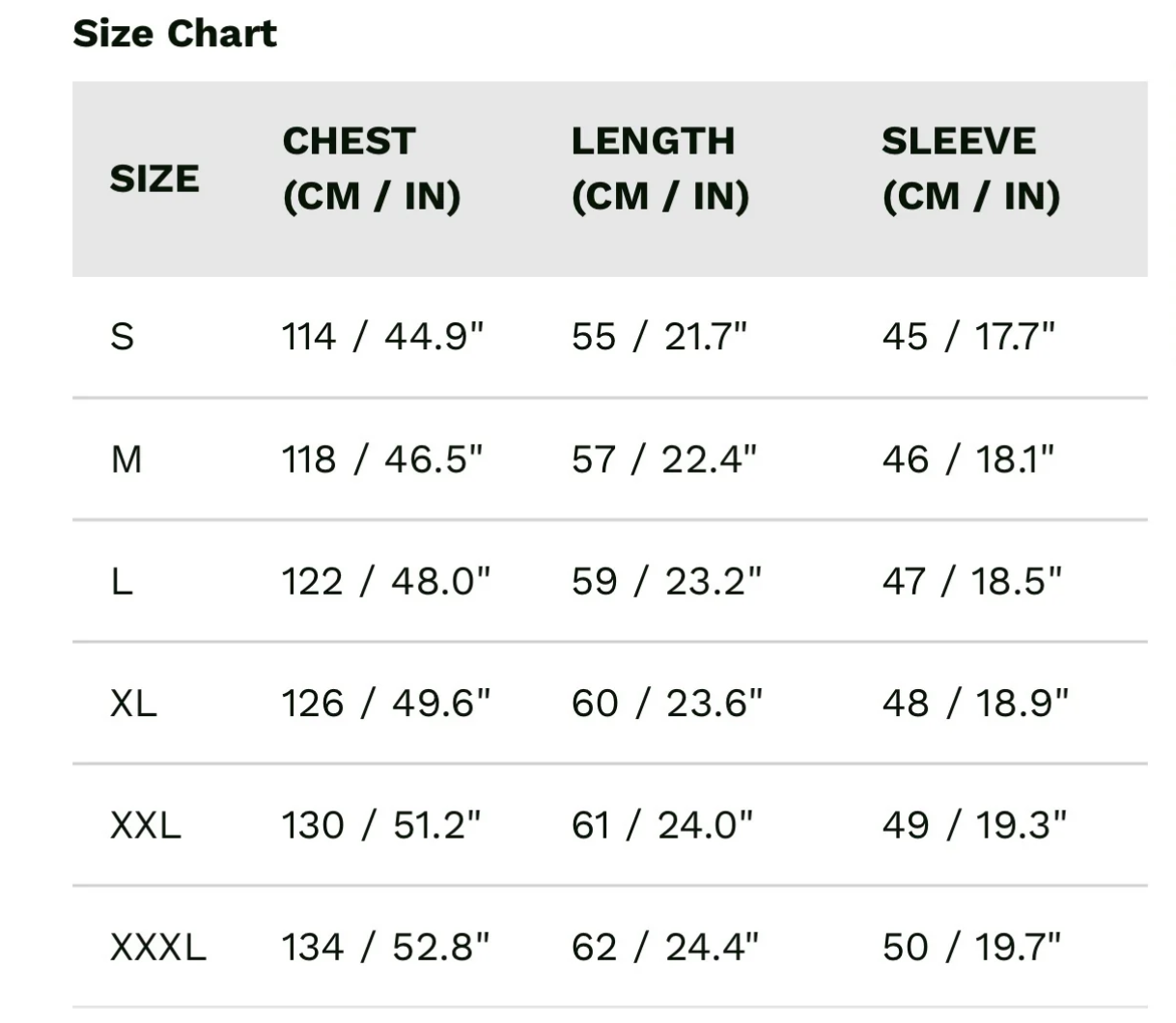Click length value 59 / 23.2"
The image size is (1176, 1023).
666,581
